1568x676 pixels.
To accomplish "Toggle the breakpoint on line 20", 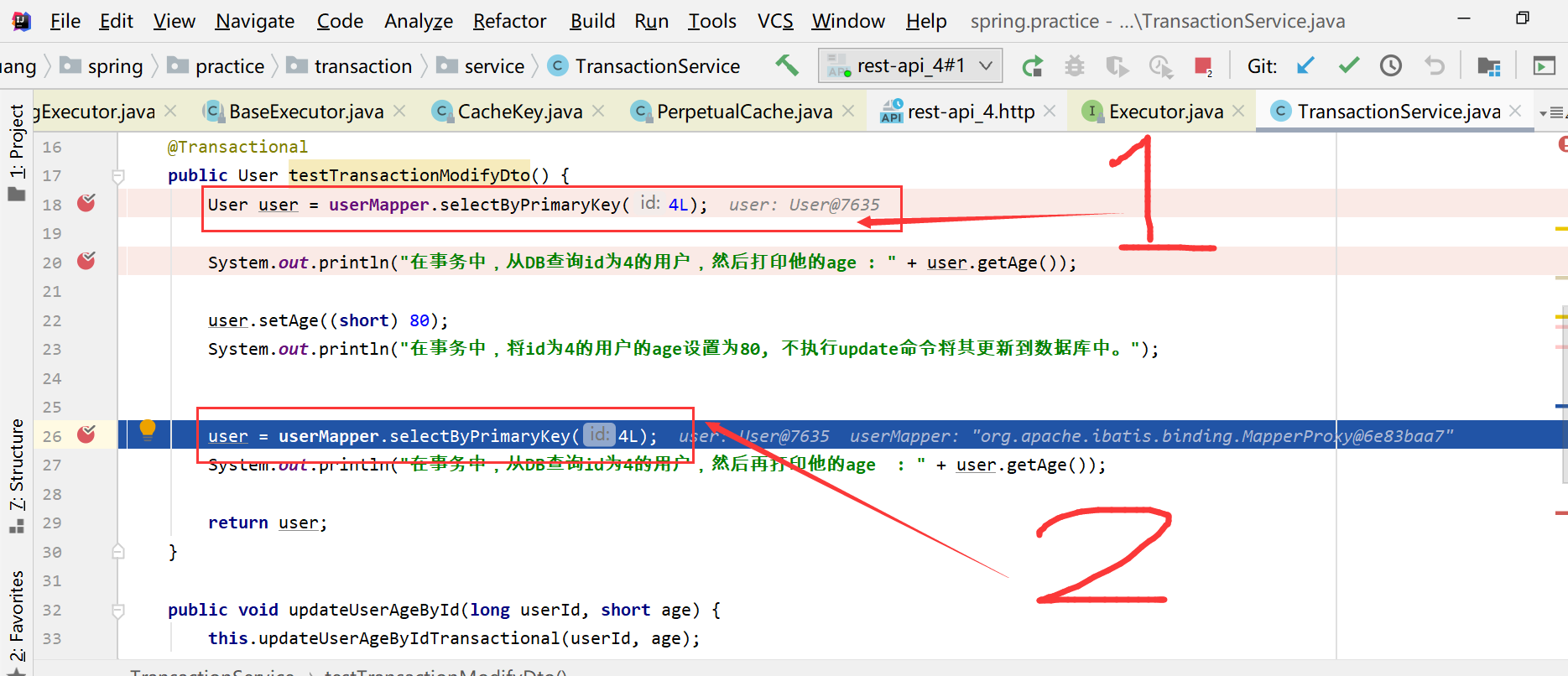I will [86, 261].
